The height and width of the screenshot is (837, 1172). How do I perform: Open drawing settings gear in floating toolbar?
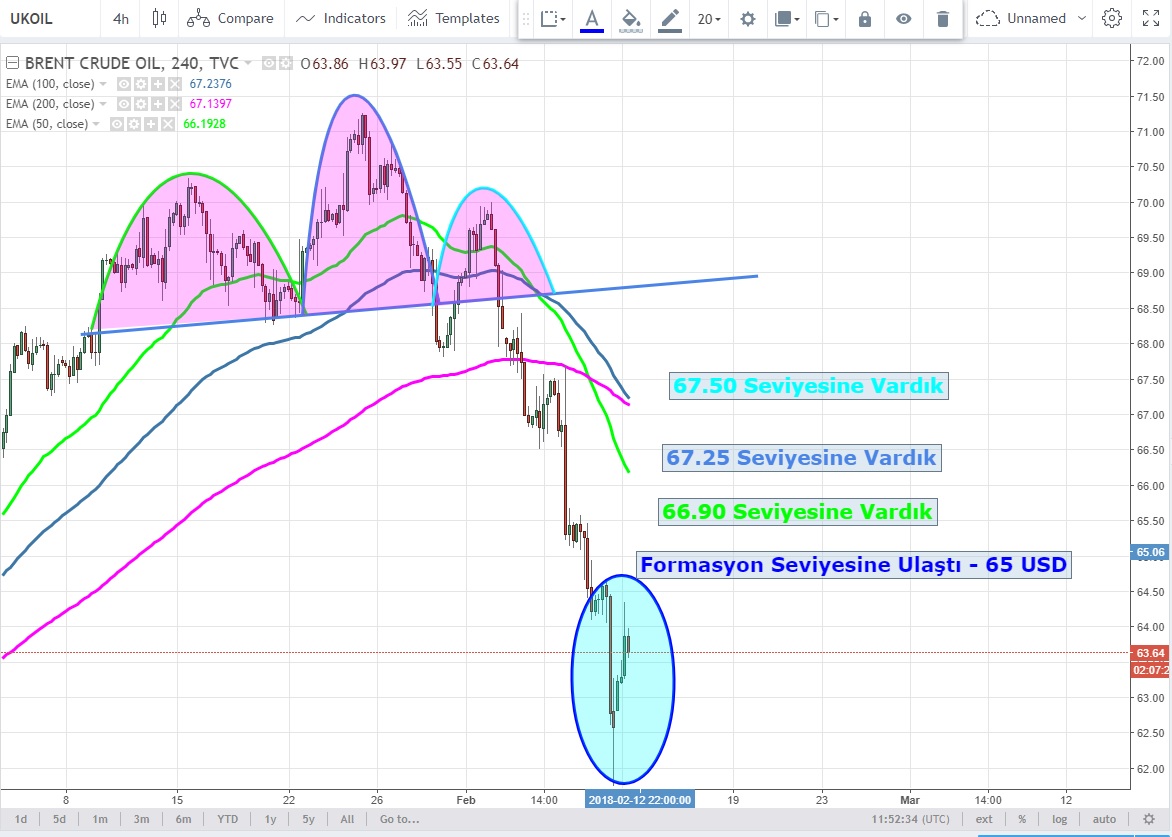coord(747,18)
